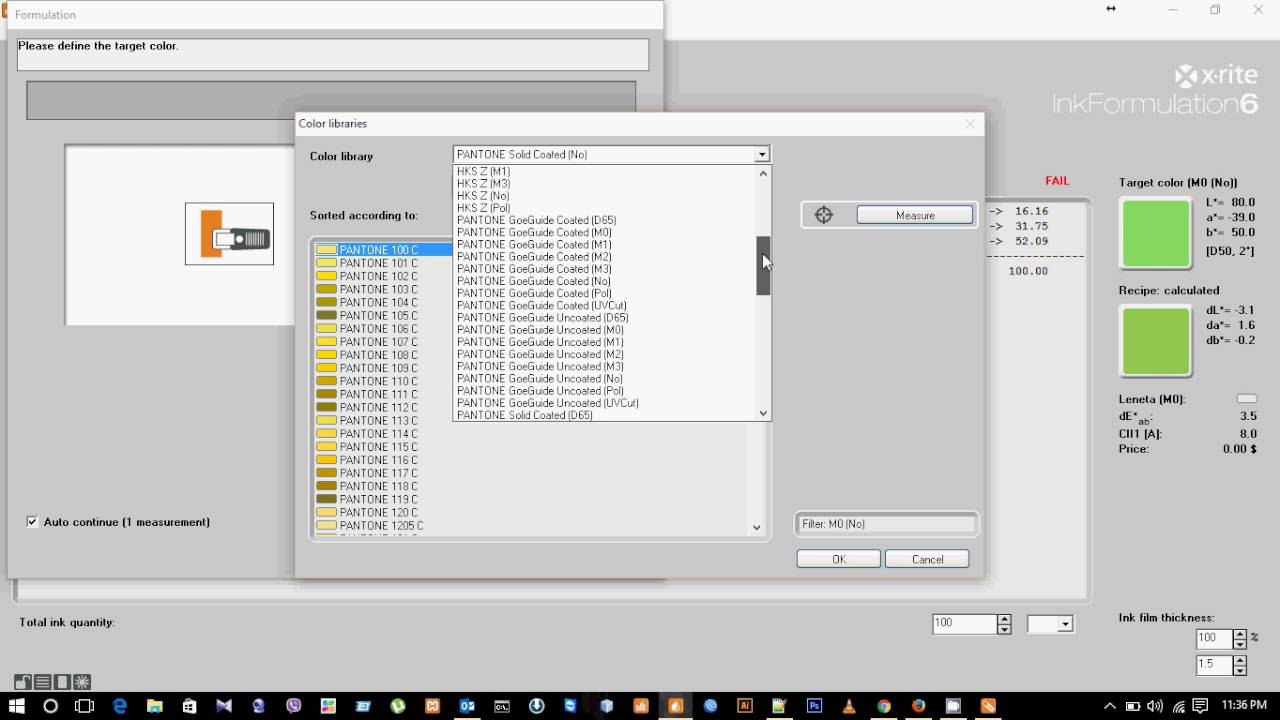1280x720 pixels.
Task: Open File Explorer from the taskbar
Action: tap(154, 706)
